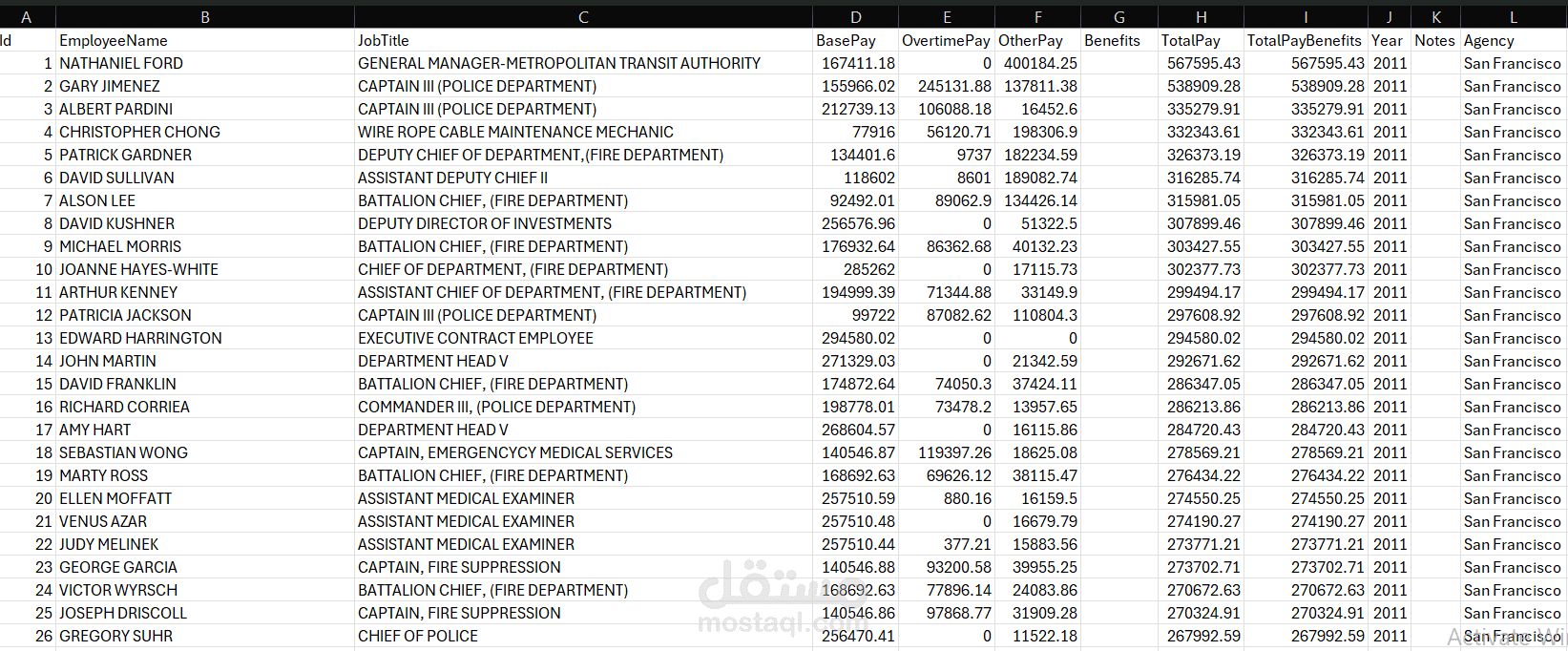The width and height of the screenshot is (1568, 651).
Task: Select the NATHANIEL FORD name cell
Action: point(205,63)
